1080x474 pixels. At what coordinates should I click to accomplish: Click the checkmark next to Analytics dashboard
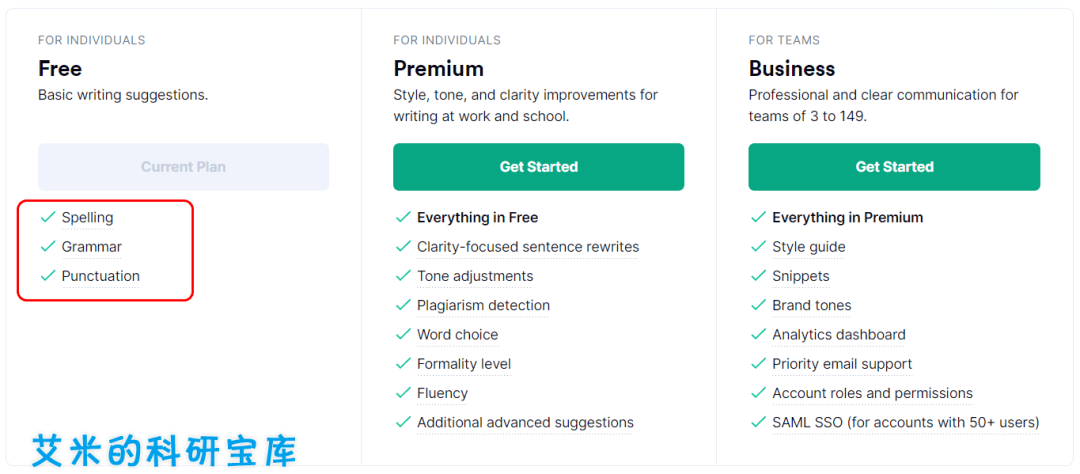[758, 334]
